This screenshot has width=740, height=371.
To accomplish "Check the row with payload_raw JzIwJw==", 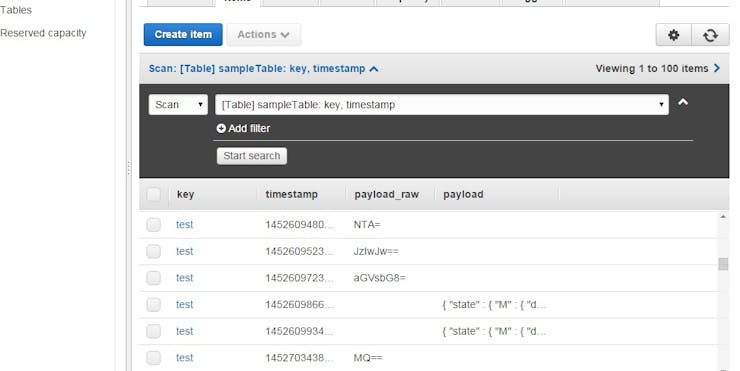I will [x=153, y=252].
